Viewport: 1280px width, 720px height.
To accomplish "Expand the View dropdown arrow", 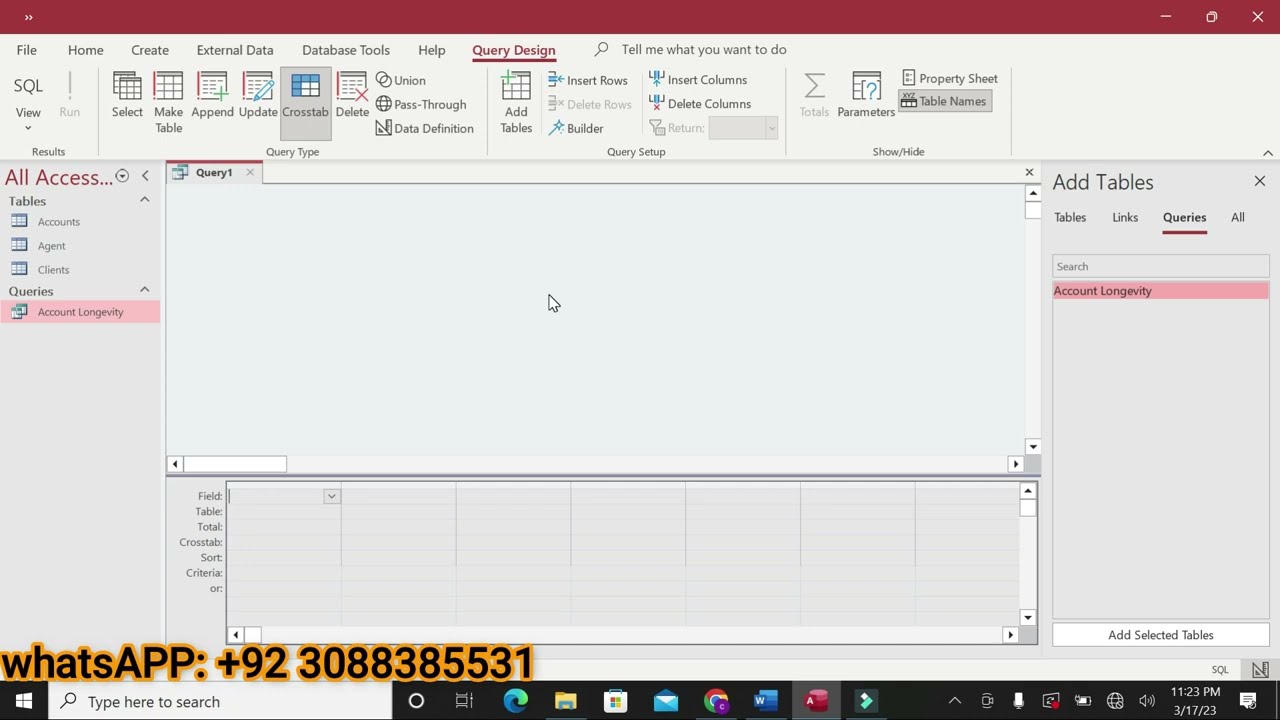I will pyautogui.click(x=28, y=128).
